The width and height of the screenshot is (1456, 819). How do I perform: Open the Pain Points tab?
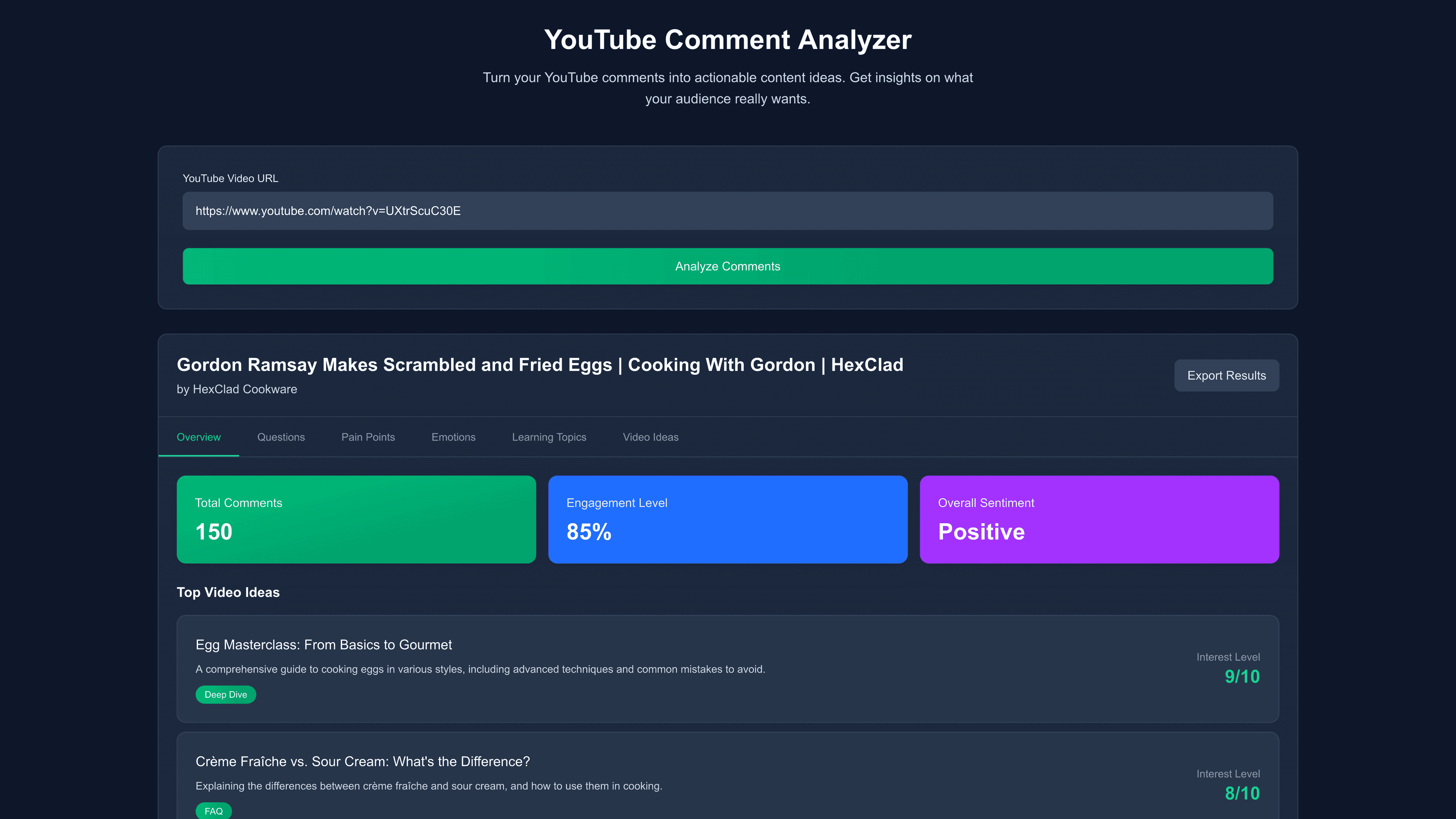click(368, 437)
